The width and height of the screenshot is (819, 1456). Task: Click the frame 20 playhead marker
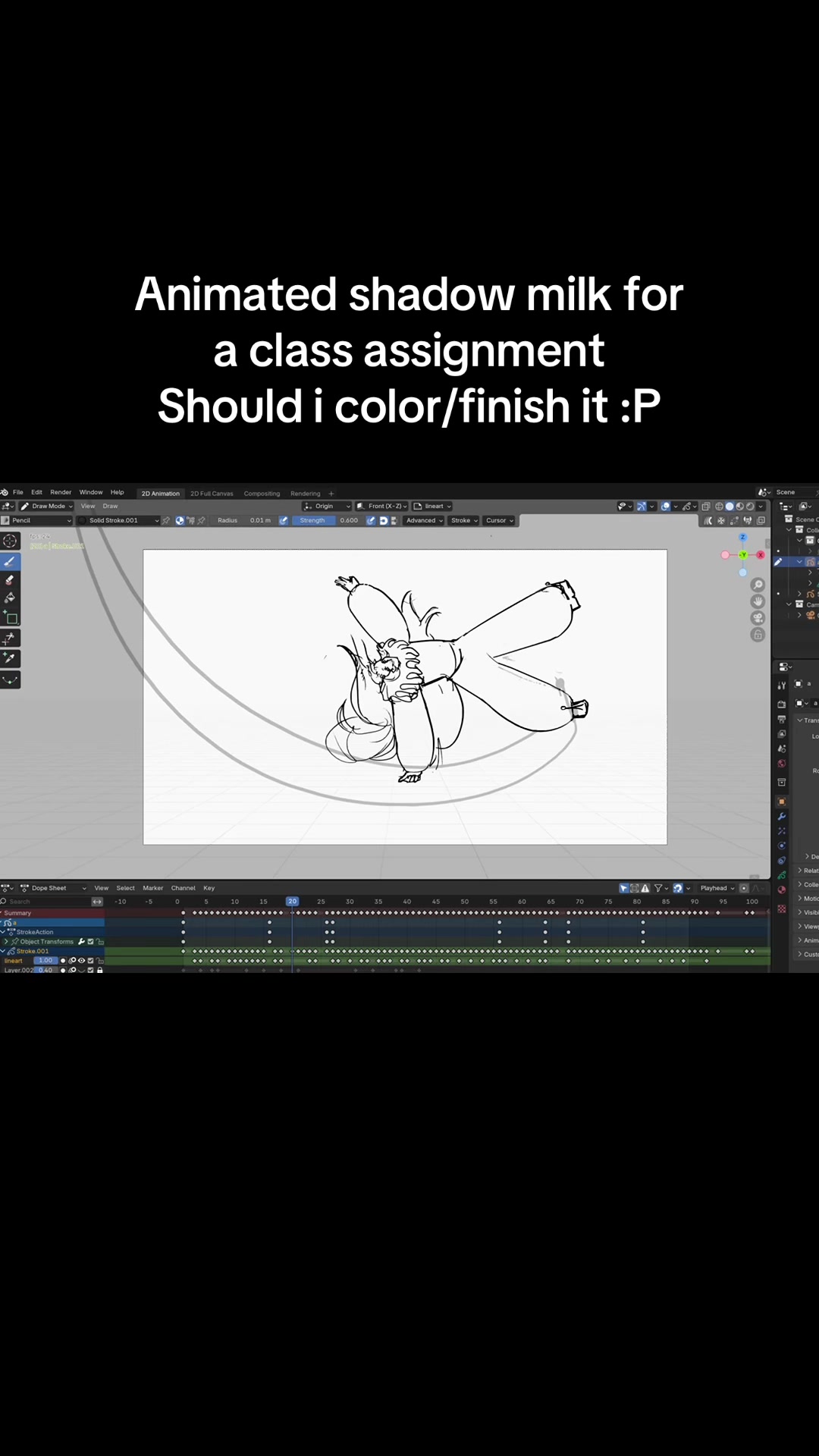click(x=292, y=902)
